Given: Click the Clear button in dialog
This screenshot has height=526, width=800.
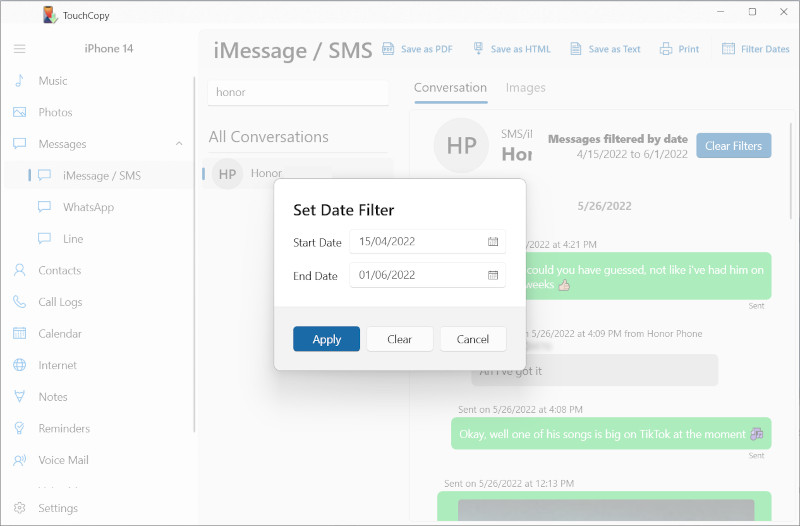Looking at the screenshot, I should coord(399,339).
